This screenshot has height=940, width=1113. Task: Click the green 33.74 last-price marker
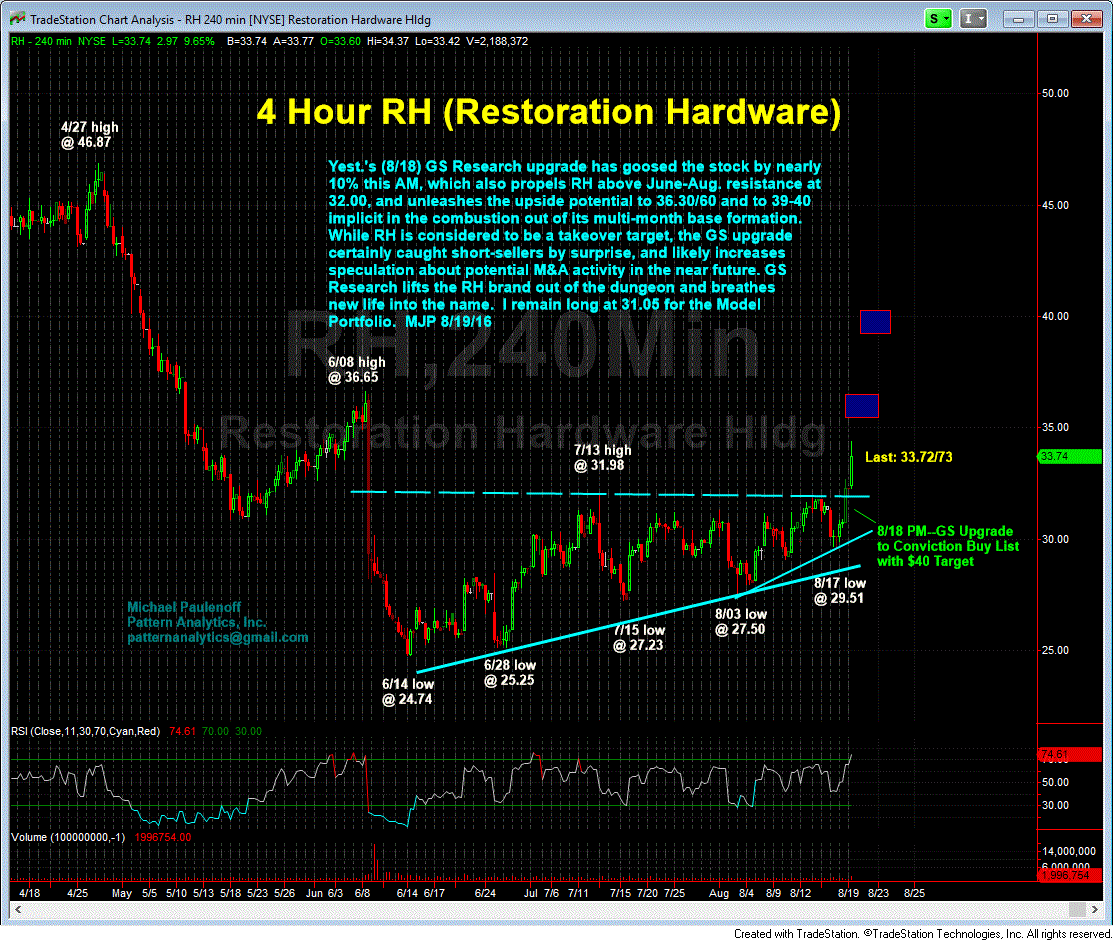pyautogui.click(x=1070, y=457)
